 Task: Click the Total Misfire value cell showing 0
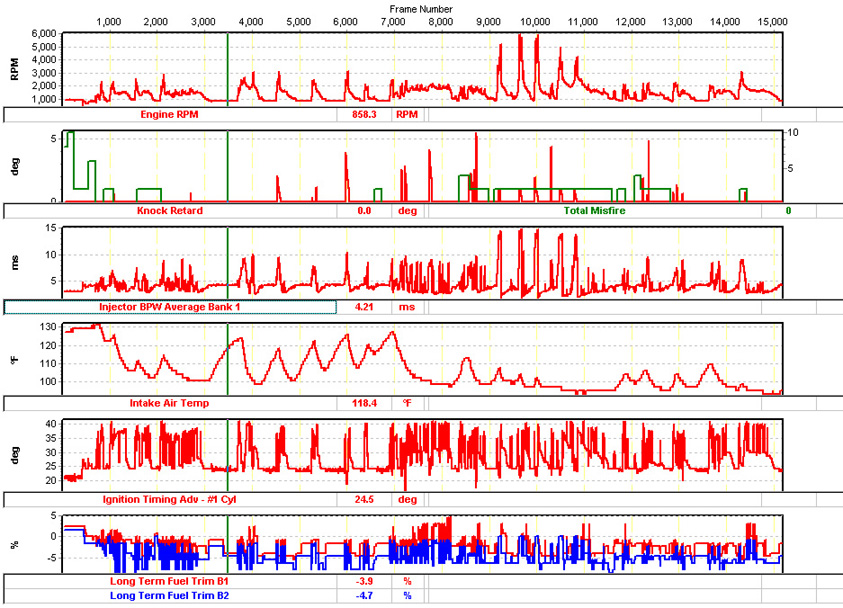point(788,211)
